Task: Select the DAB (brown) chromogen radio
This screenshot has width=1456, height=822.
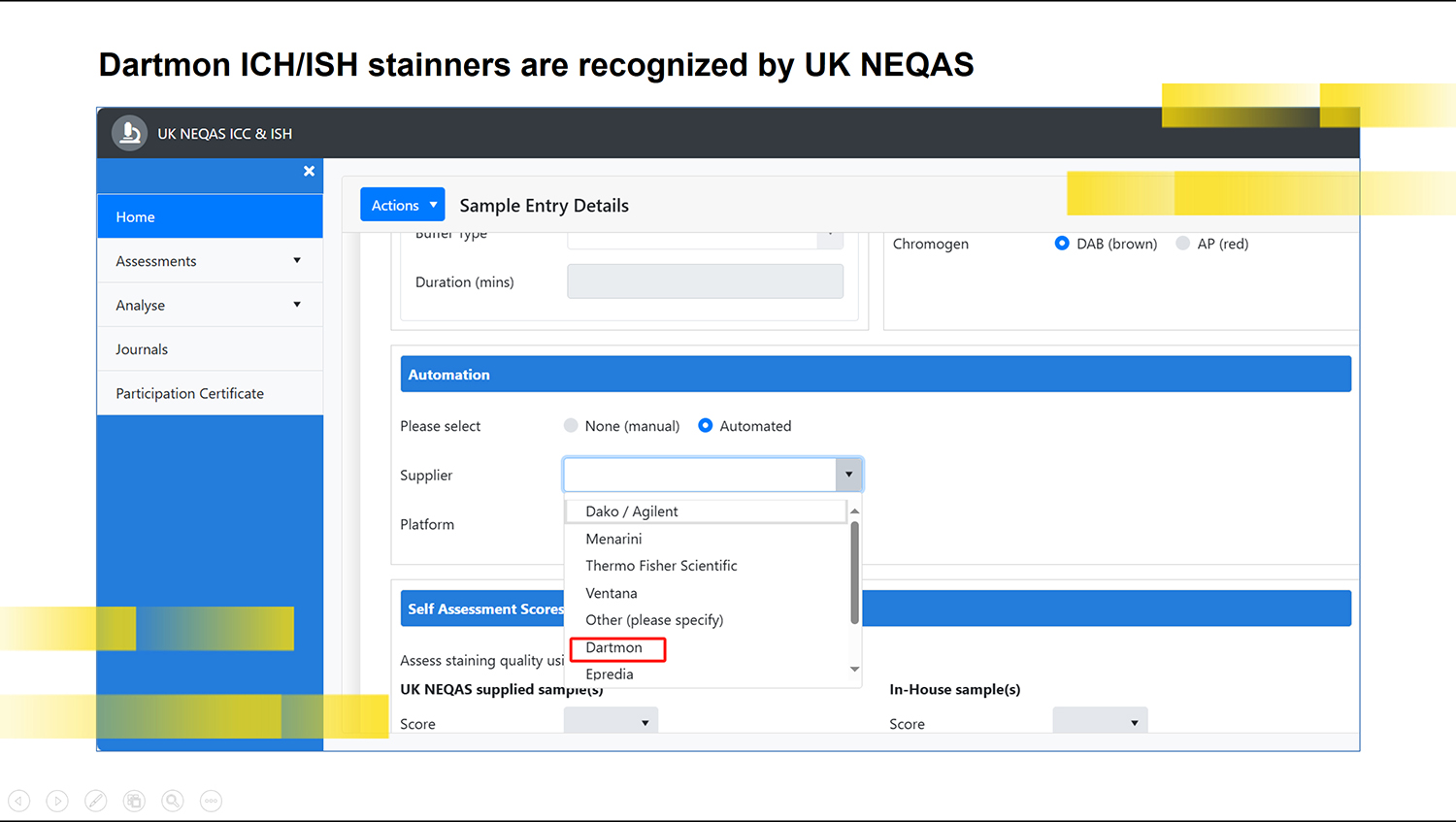Action: 1062,244
